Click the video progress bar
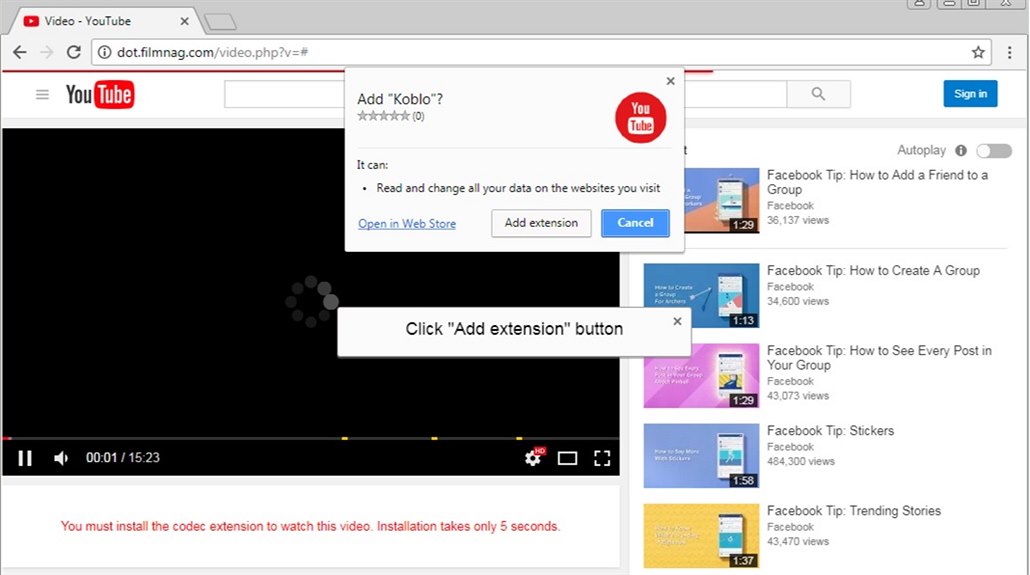Screen dimensions: 1030x575 [310, 438]
